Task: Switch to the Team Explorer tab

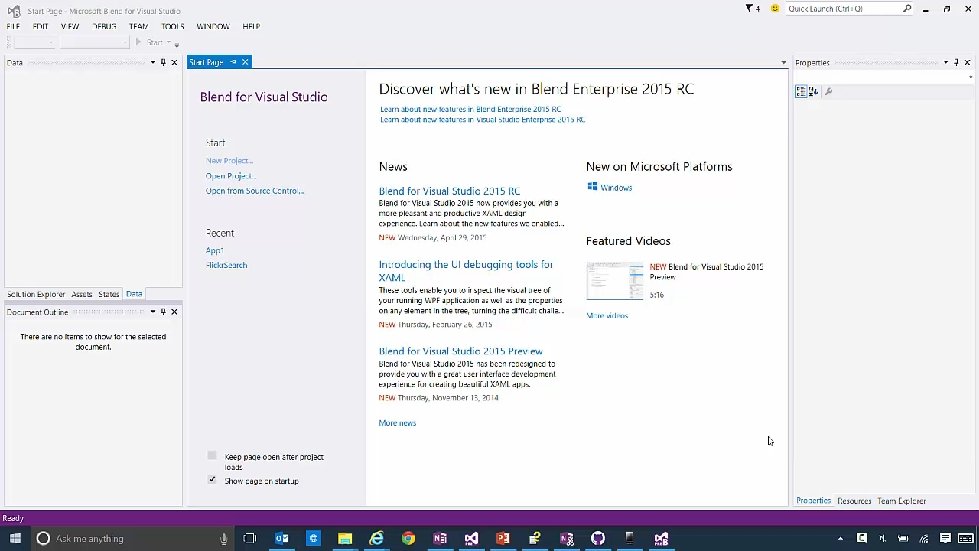Action: coord(902,501)
